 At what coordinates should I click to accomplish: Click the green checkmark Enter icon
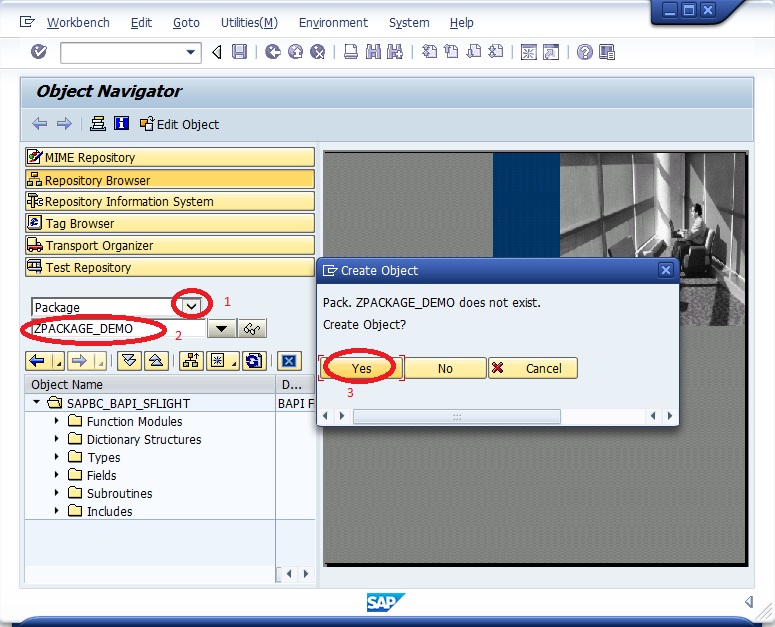pyautogui.click(x=39, y=51)
